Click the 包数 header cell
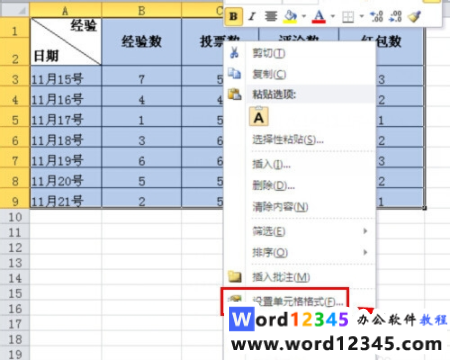 (x=400, y=42)
